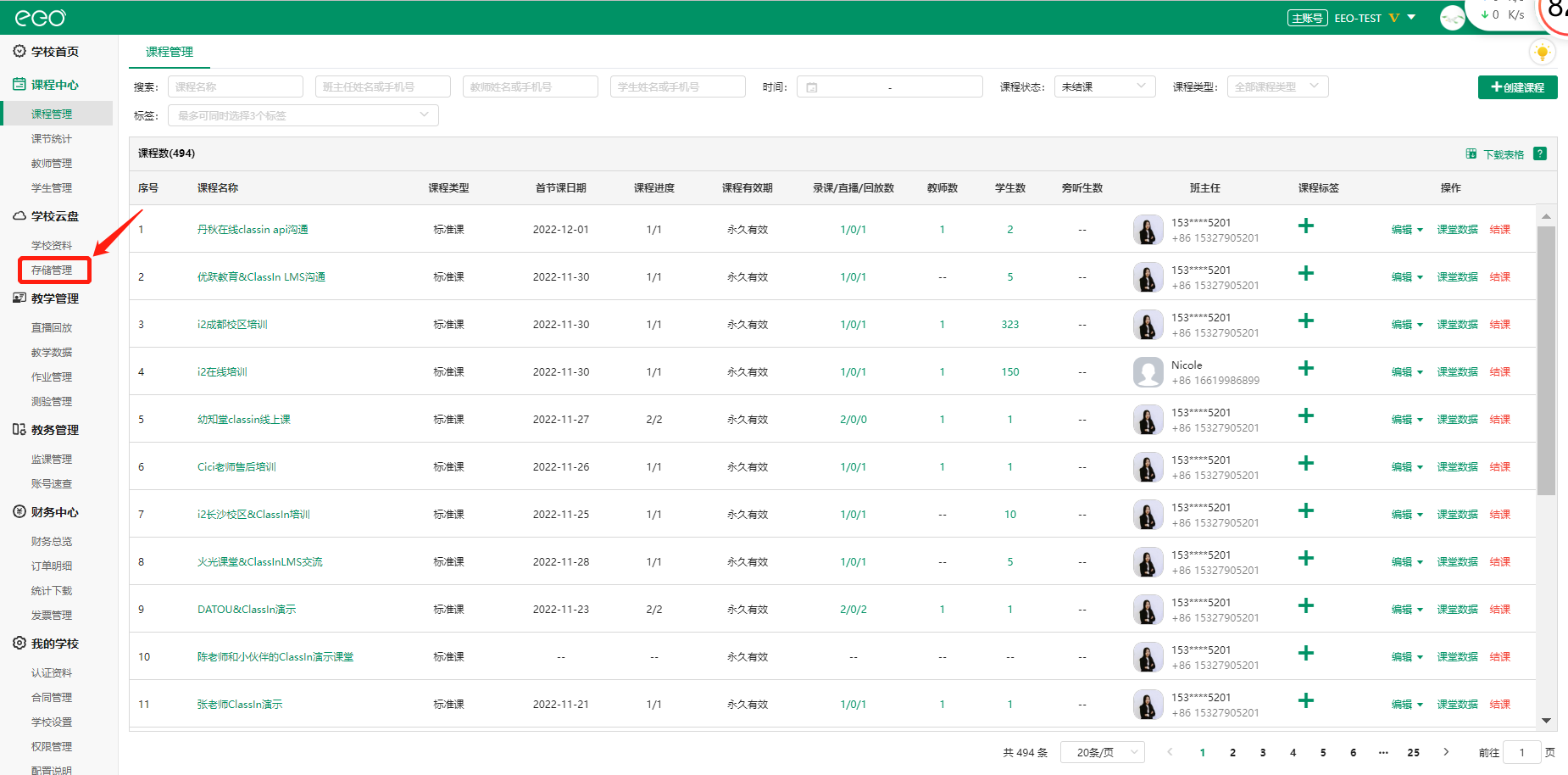Select the 课程管理 tab
The image size is (1568, 775).
click(x=170, y=52)
